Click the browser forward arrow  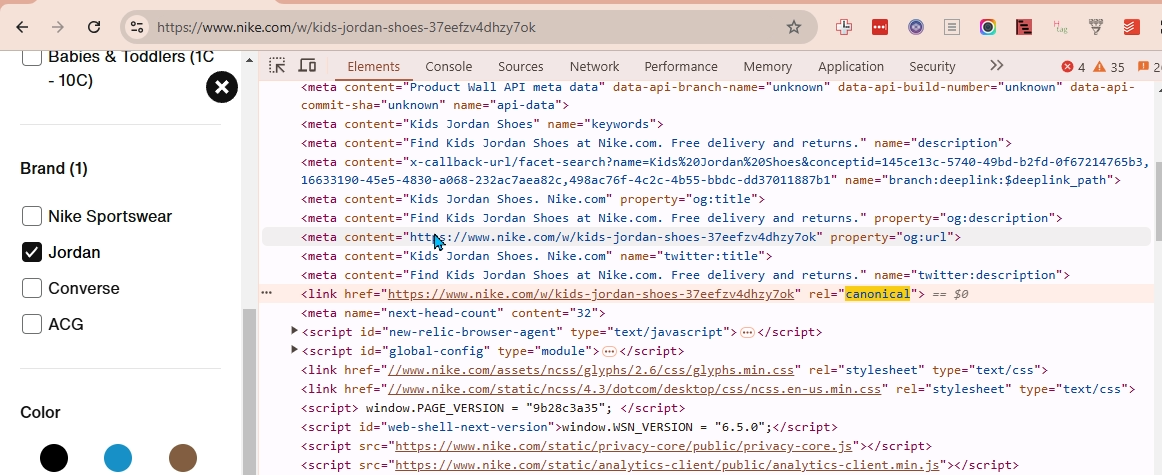[x=58, y=27]
